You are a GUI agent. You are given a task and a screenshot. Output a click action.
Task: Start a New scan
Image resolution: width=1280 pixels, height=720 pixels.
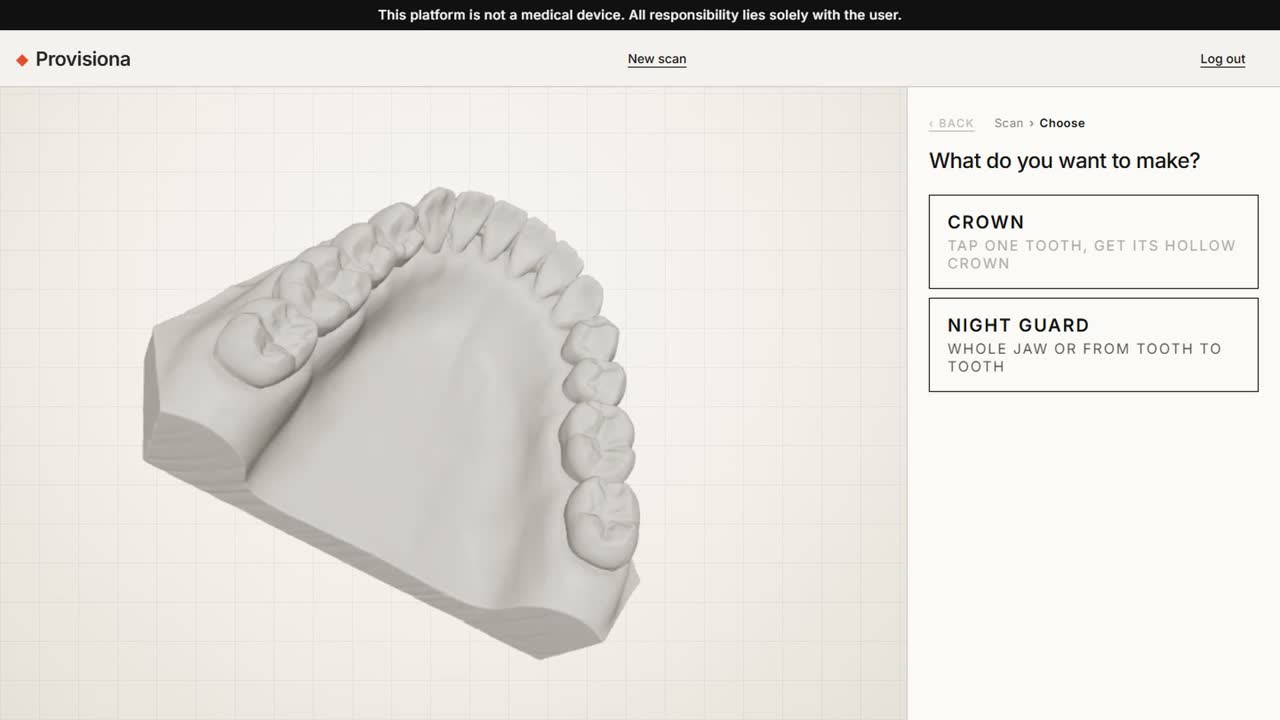(x=657, y=59)
